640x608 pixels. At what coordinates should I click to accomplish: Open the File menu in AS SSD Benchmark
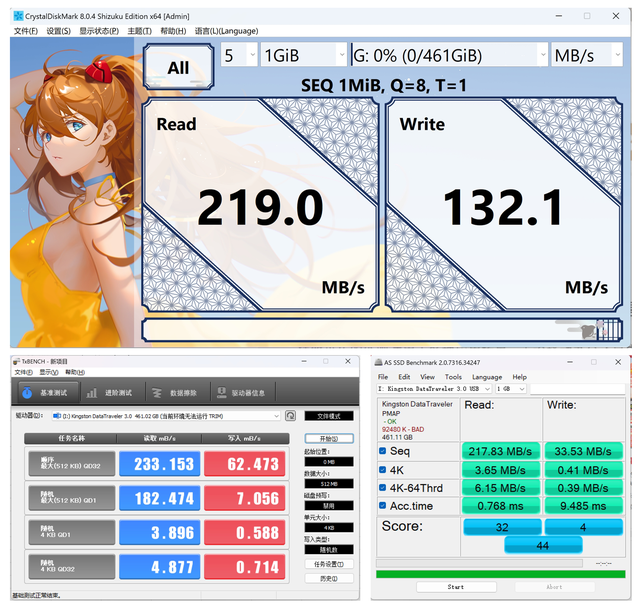click(383, 377)
